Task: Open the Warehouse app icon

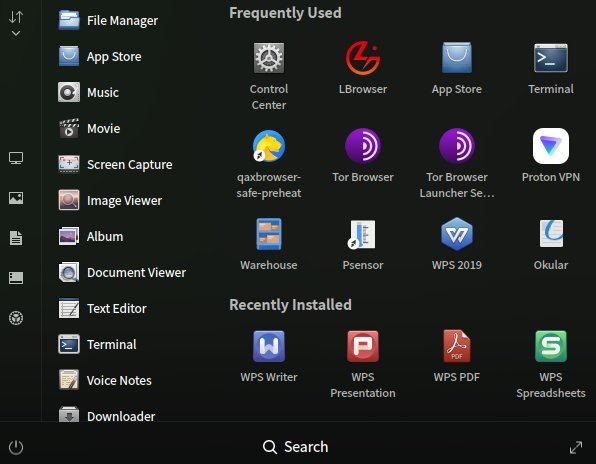Action: pos(269,234)
